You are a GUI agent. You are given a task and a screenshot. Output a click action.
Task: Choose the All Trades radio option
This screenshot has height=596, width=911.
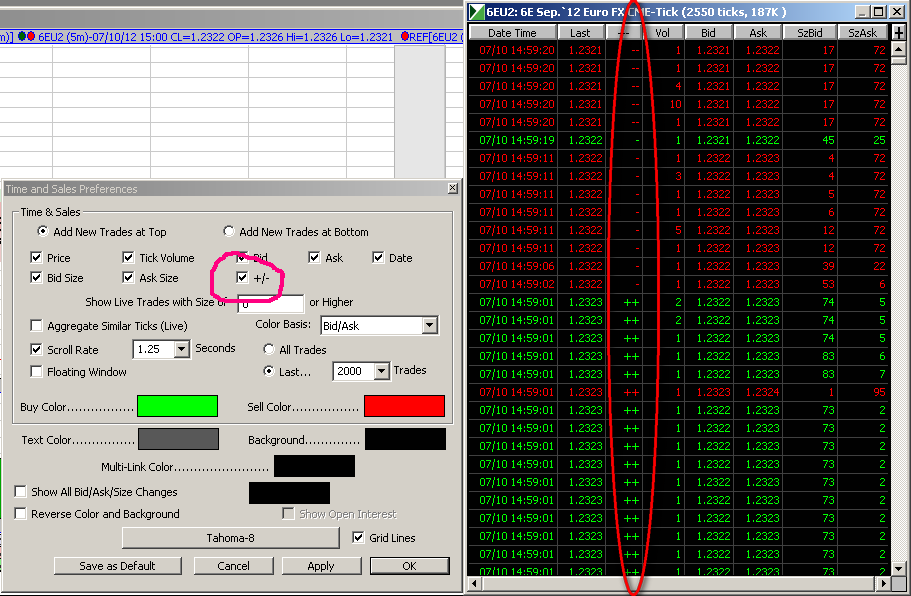[x=269, y=350]
